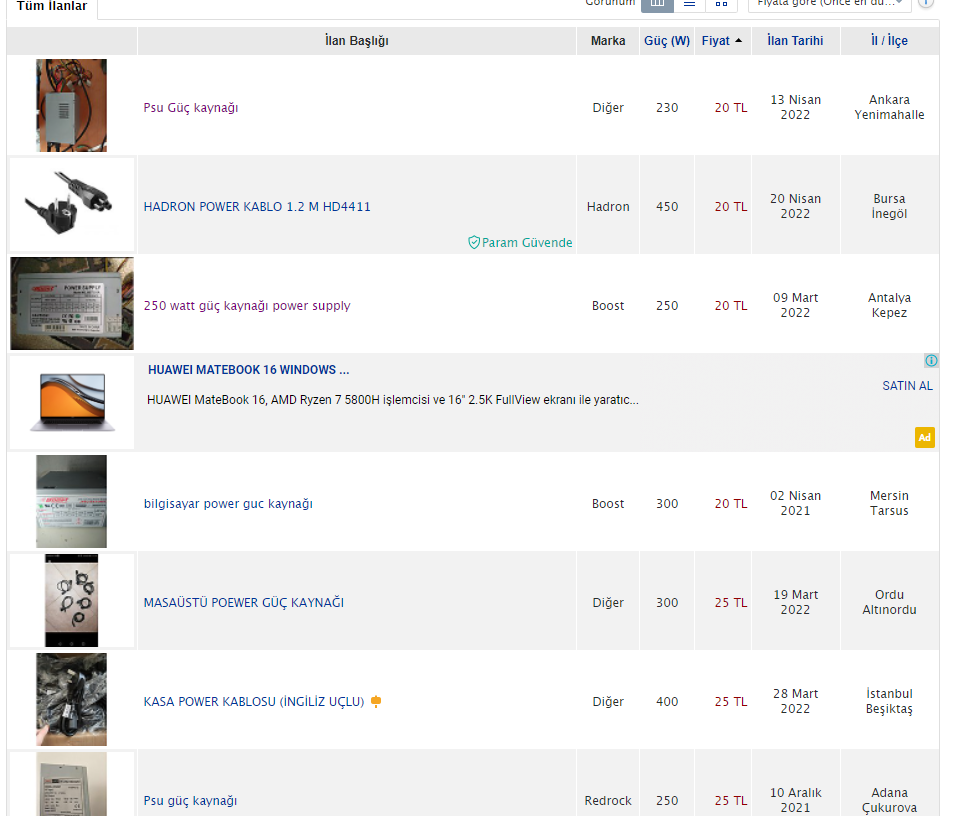
Task: Open MASAÜSTÜ POEWER listing thumbnail
Action: click(x=71, y=601)
